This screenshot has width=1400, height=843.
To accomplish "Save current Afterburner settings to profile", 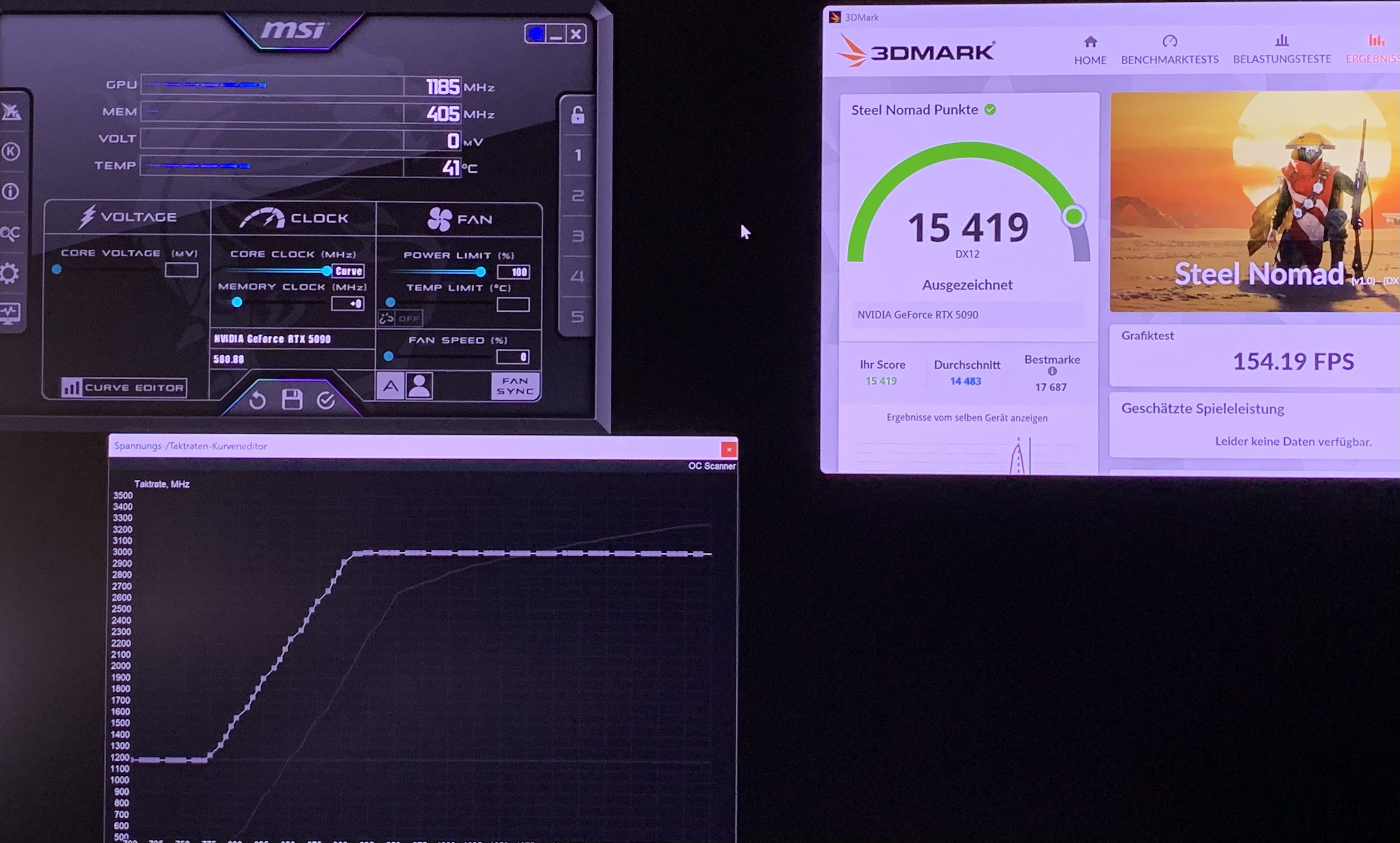I will point(292,399).
